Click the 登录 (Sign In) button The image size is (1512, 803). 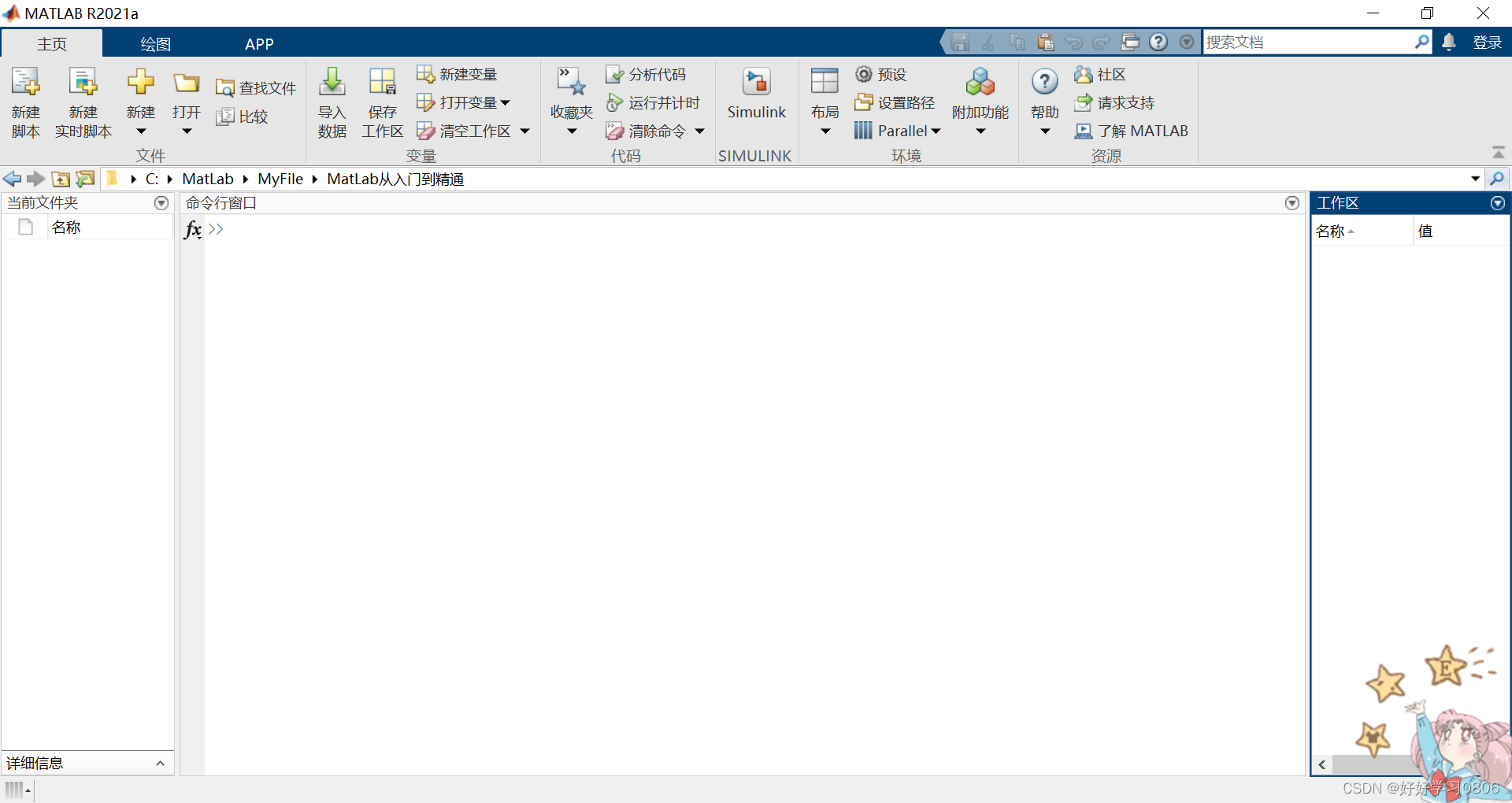pyautogui.click(x=1487, y=43)
